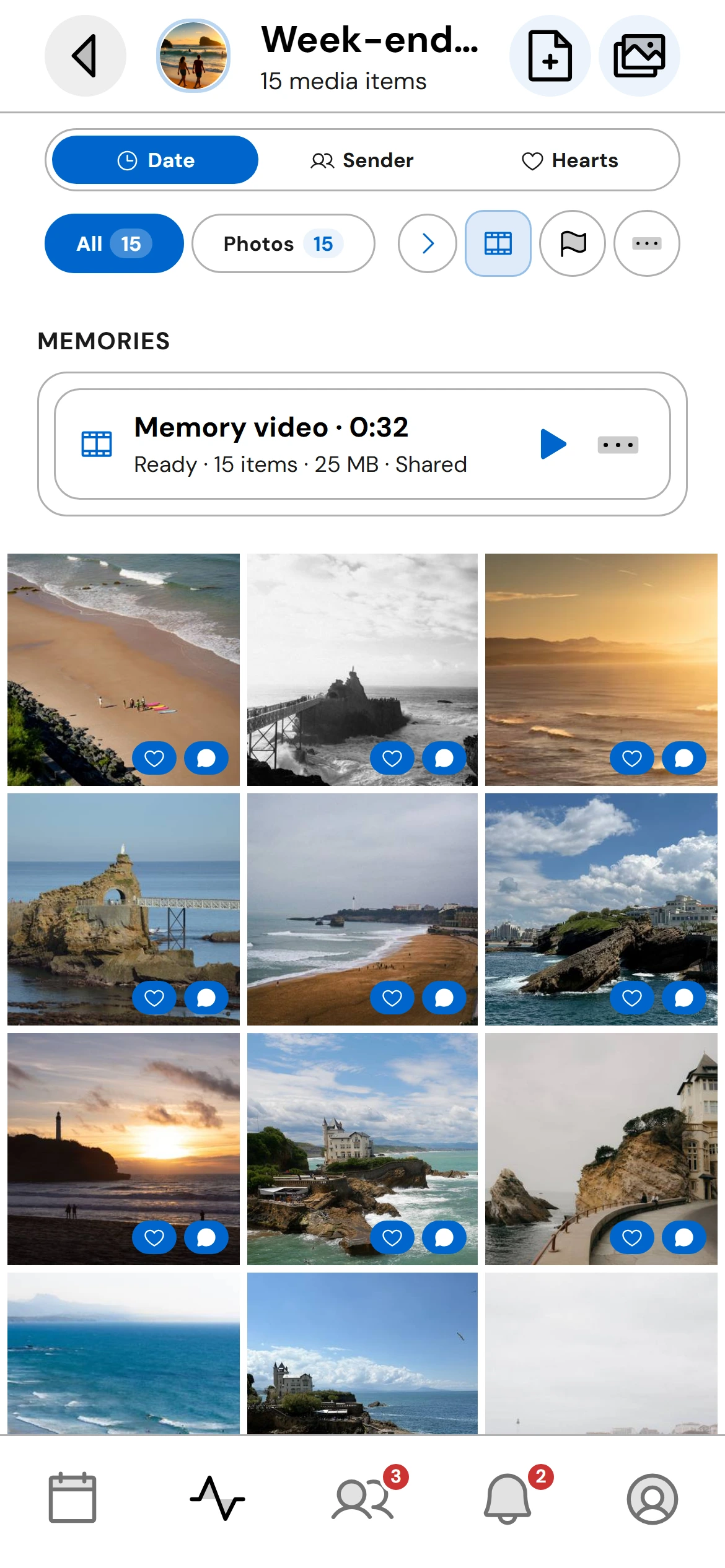Viewport: 725px width, 1568px height.
Task: Open the photo gallery picker icon
Action: [x=639, y=56]
